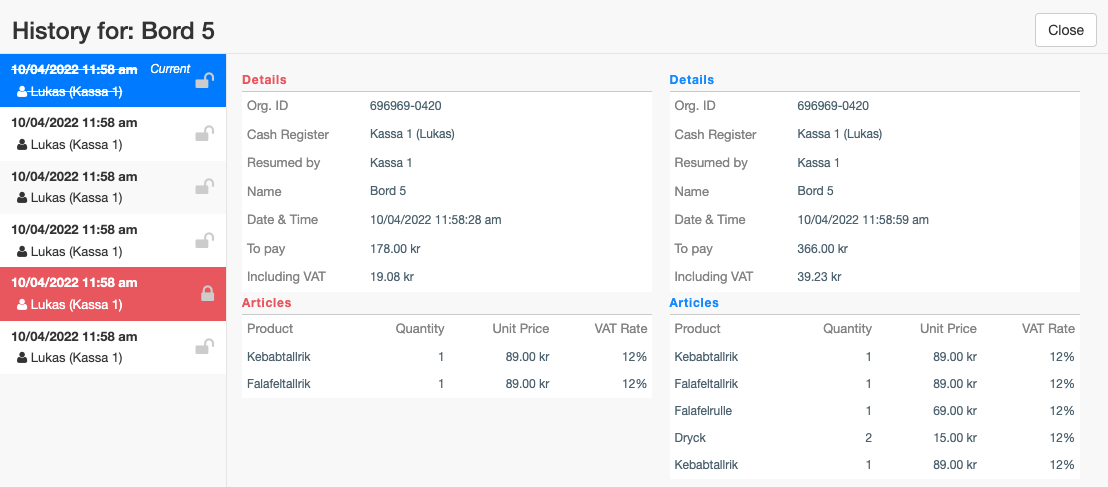Click the '69.00 kr' unit price

[953, 411]
